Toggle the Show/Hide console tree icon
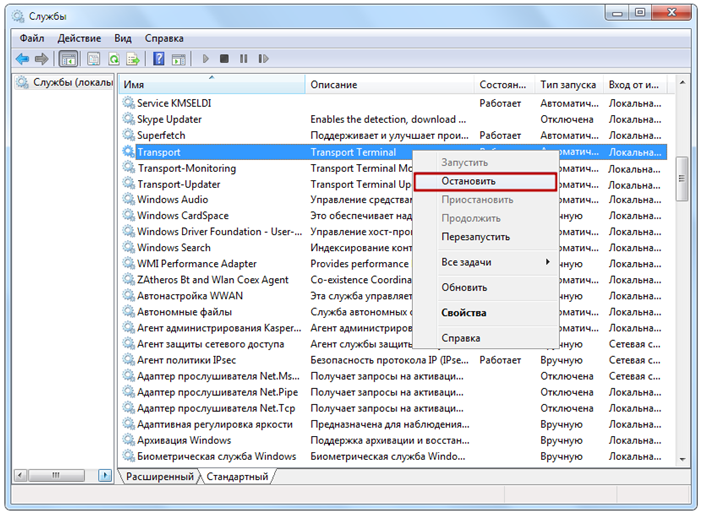The width and height of the screenshot is (703, 515). 68,59
